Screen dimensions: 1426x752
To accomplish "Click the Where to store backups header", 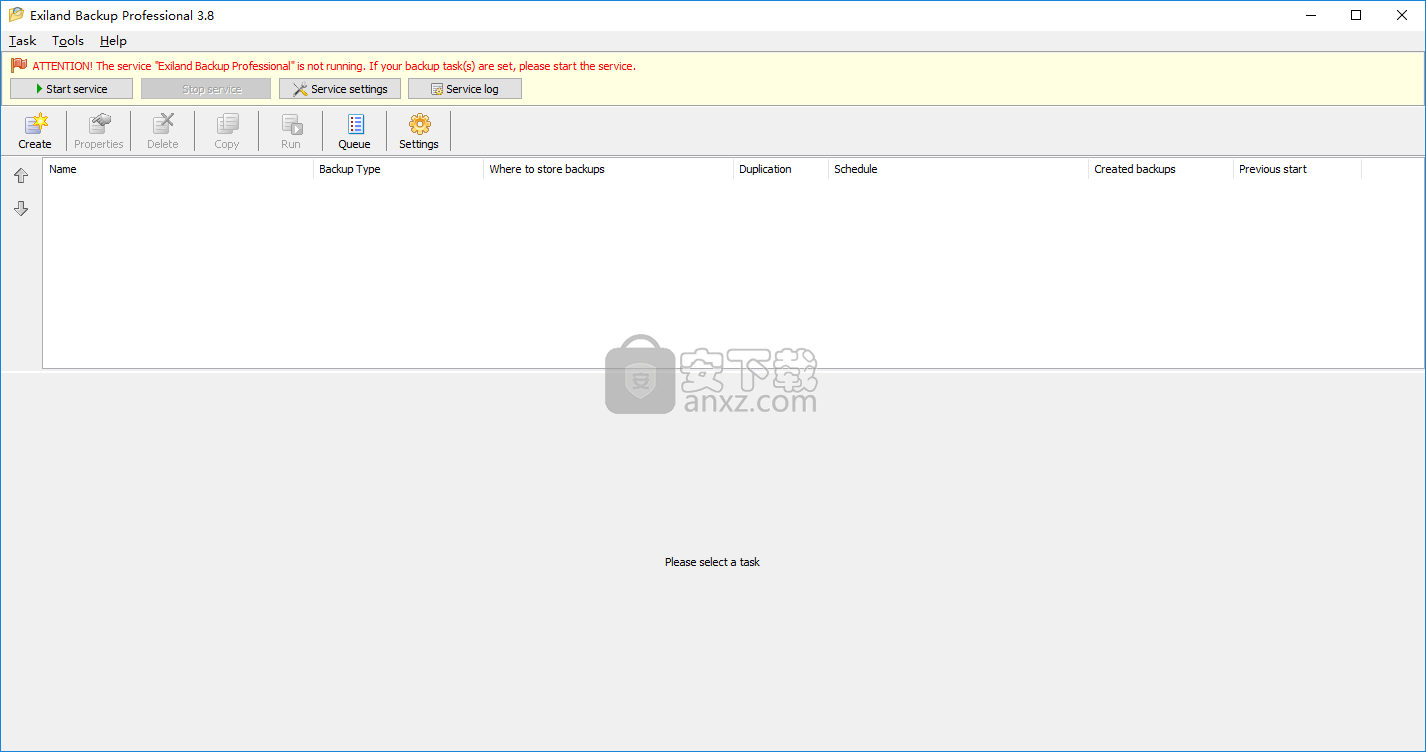I will click(608, 169).
